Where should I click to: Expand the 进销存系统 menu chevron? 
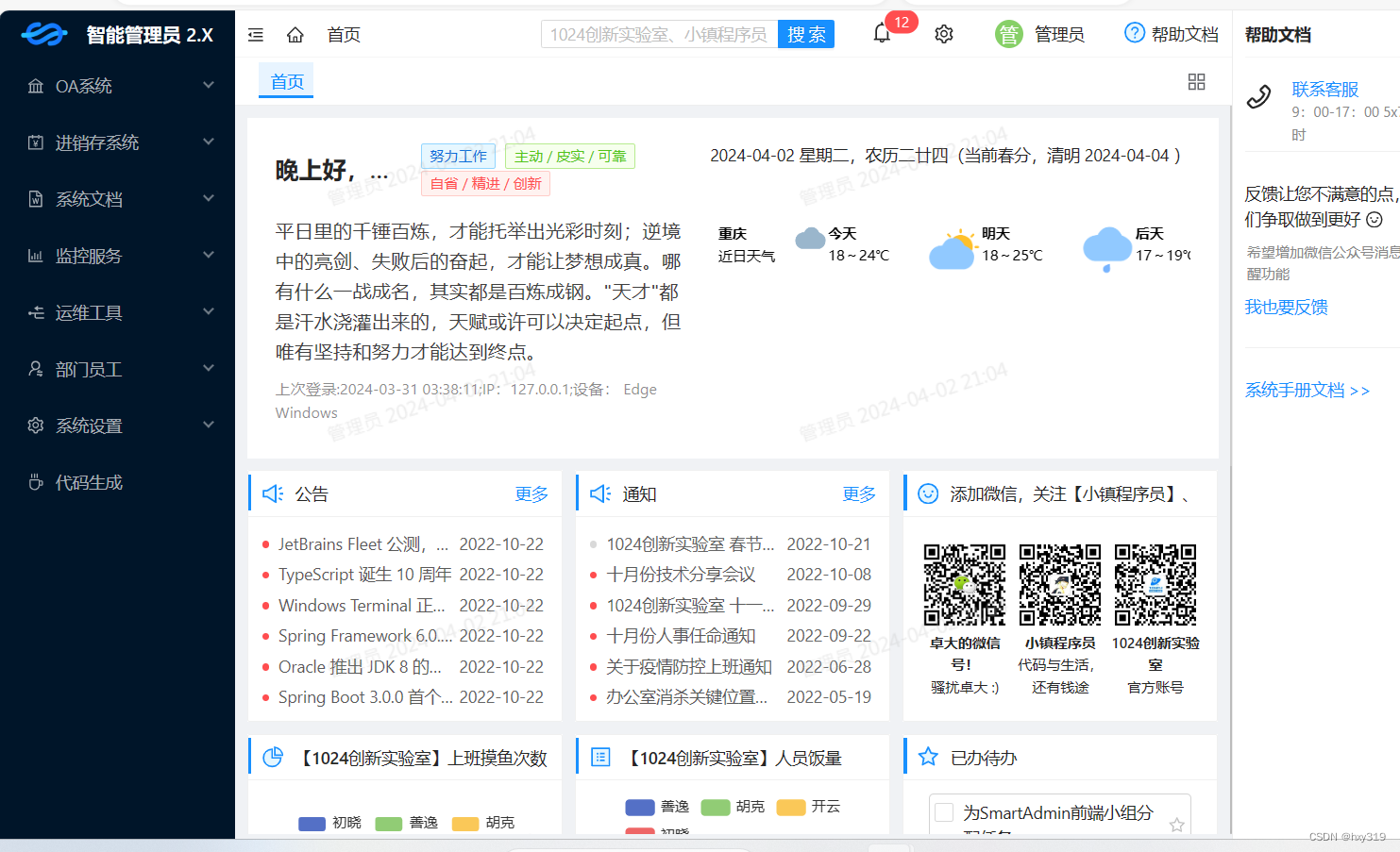point(209,142)
